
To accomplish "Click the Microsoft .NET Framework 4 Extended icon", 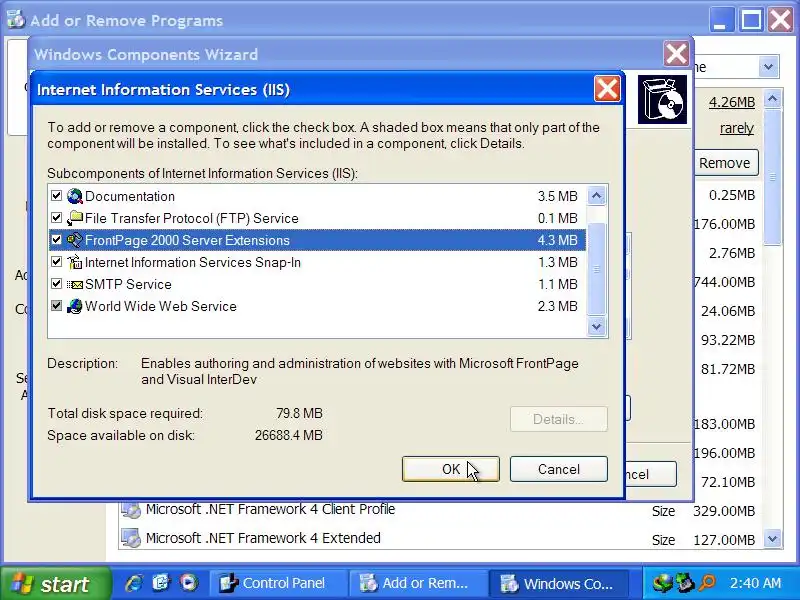I will (x=131, y=538).
